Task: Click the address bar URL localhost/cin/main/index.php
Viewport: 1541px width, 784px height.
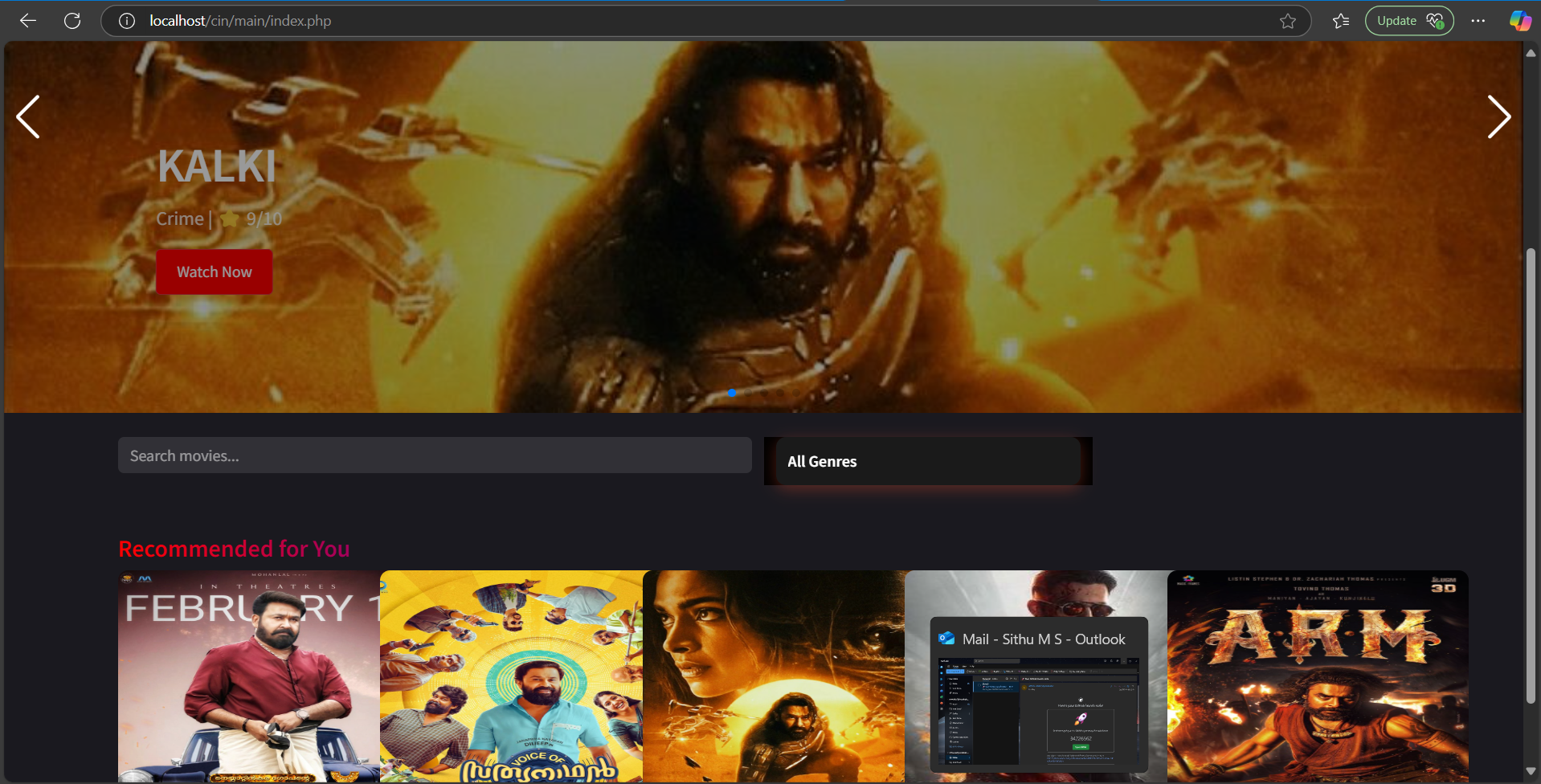Action: [240, 21]
